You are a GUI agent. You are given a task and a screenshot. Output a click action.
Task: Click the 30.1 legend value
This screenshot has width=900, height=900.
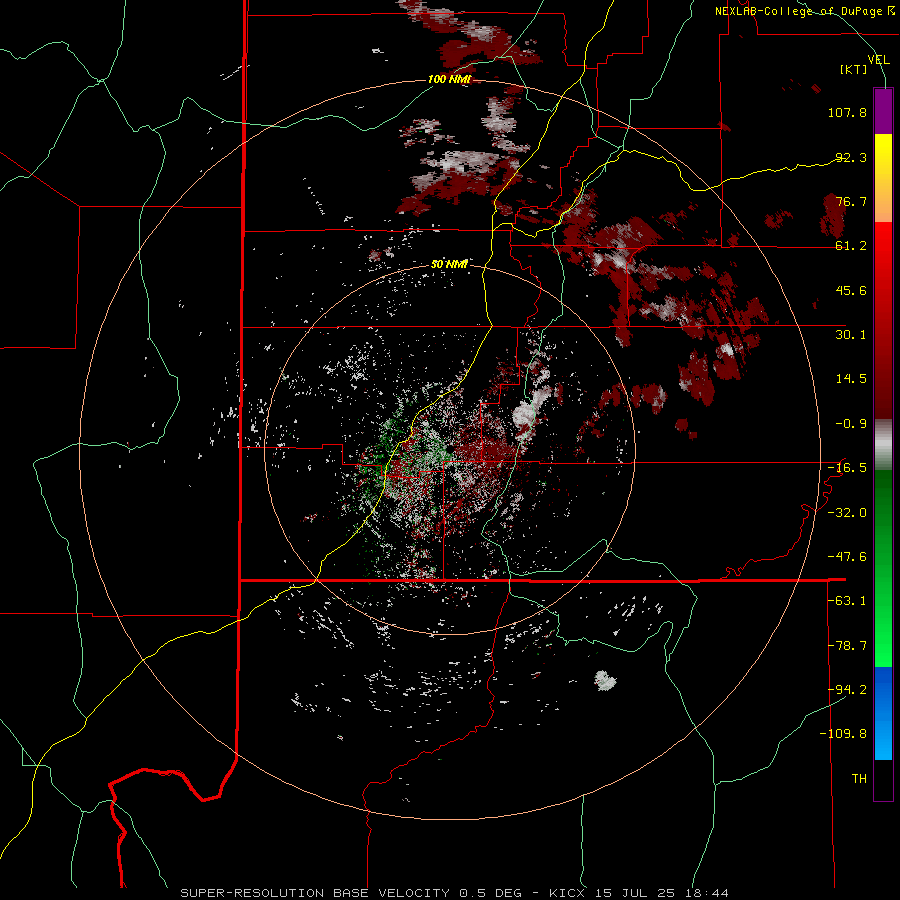click(851, 335)
